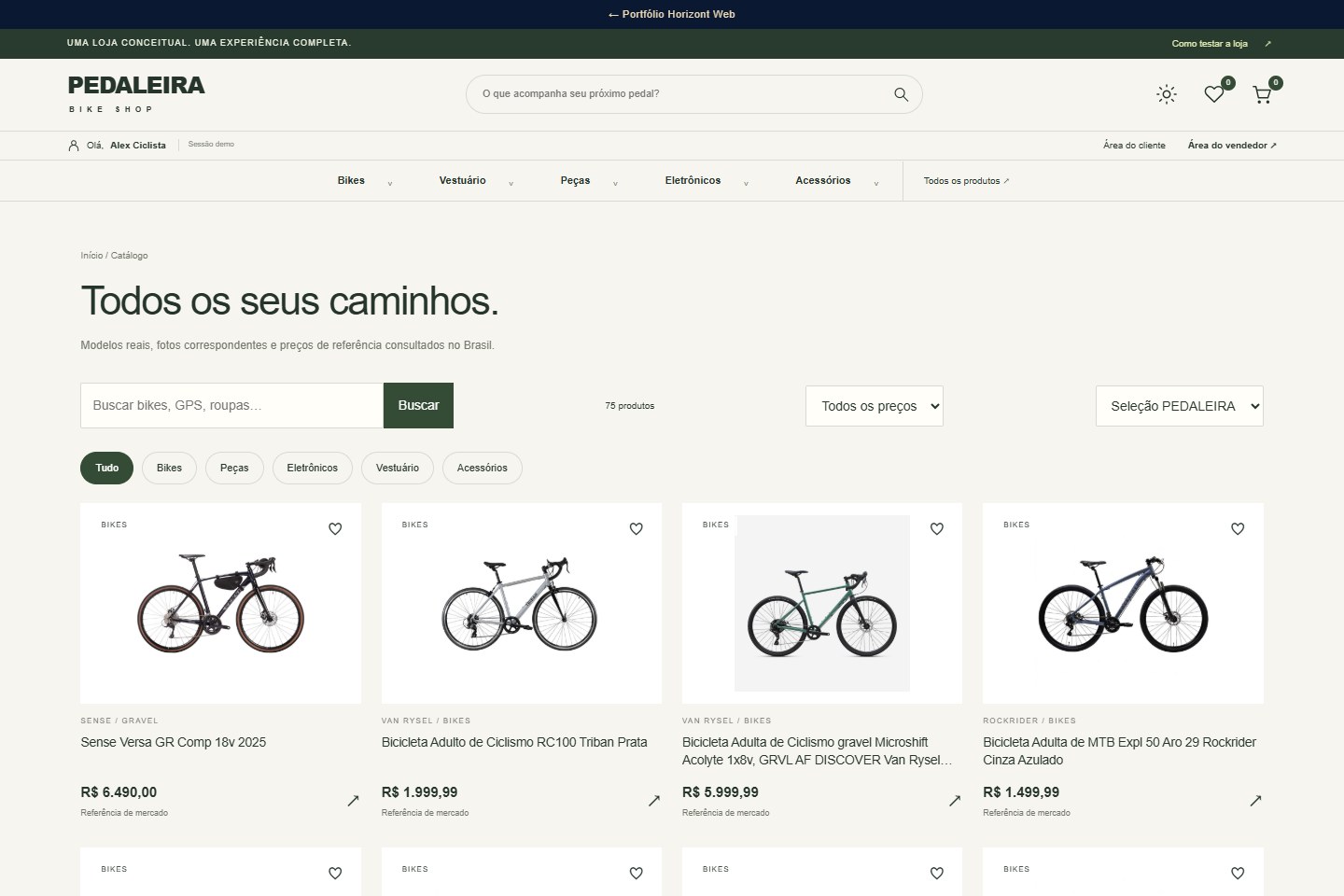Screen dimensions: 1344x896
Task: Favorite the RC100 Triban Prata bike
Action: [636, 529]
